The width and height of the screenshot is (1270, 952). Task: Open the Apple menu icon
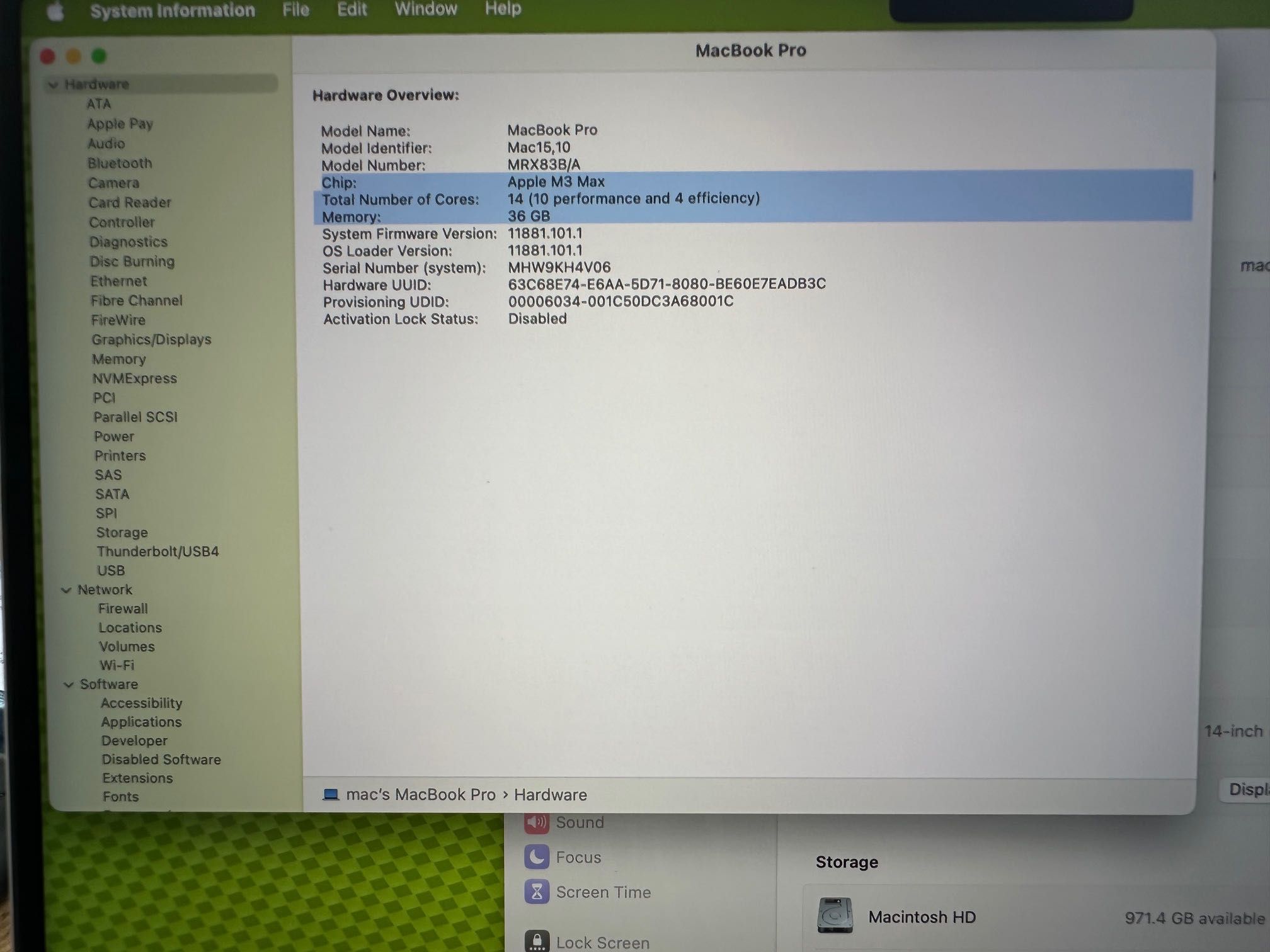tap(56, 11)
